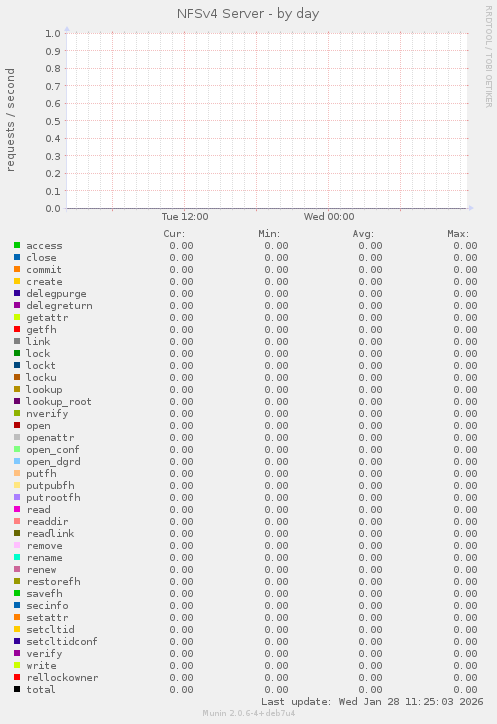This screenshot has height=724, width=497.
Task: Click the Cur value in the total row
Action: (181, 690)
